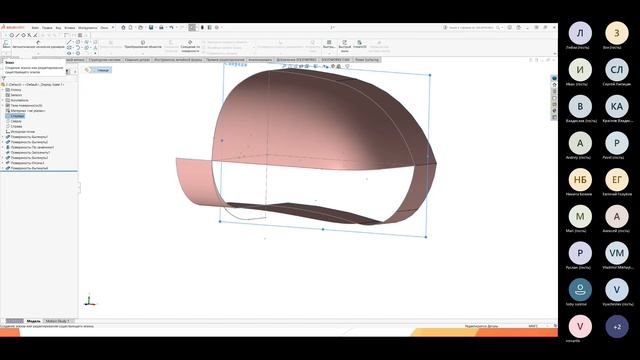This screenshot has width=640, height=360.
Task: Switch to the Motion Study 1 tab
Action: (57, 321)
